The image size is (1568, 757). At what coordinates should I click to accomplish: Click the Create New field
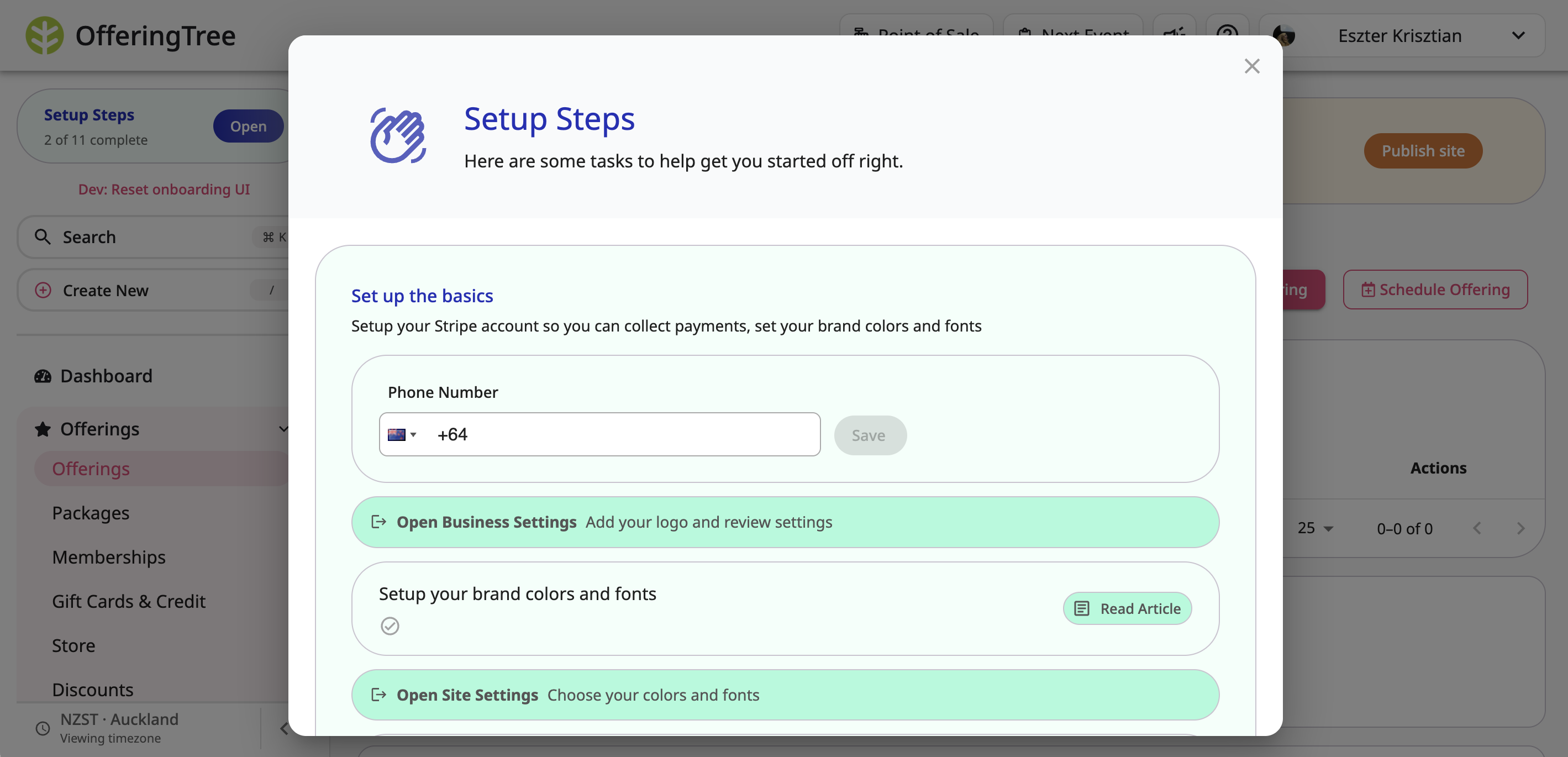[154, 290]
